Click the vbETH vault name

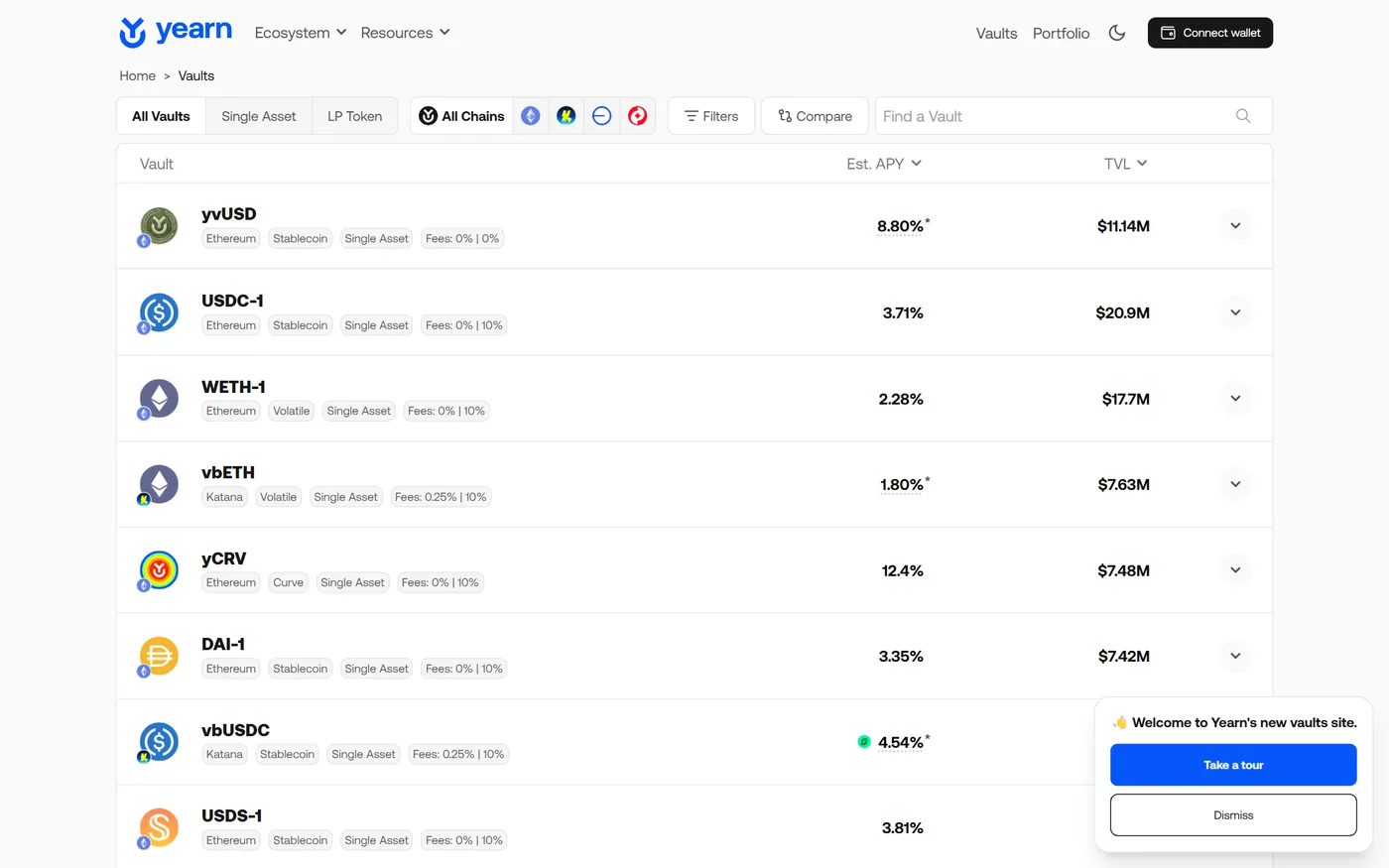[x=228, y=472]
